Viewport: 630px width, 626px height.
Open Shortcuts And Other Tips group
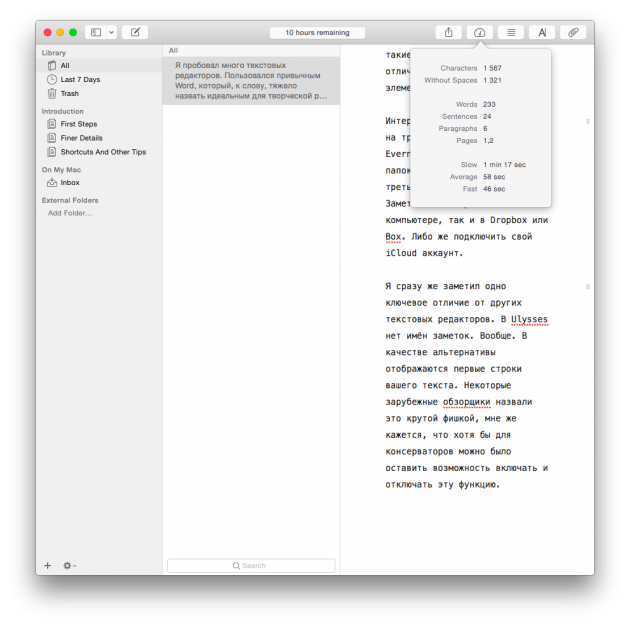tap(102, 152)
